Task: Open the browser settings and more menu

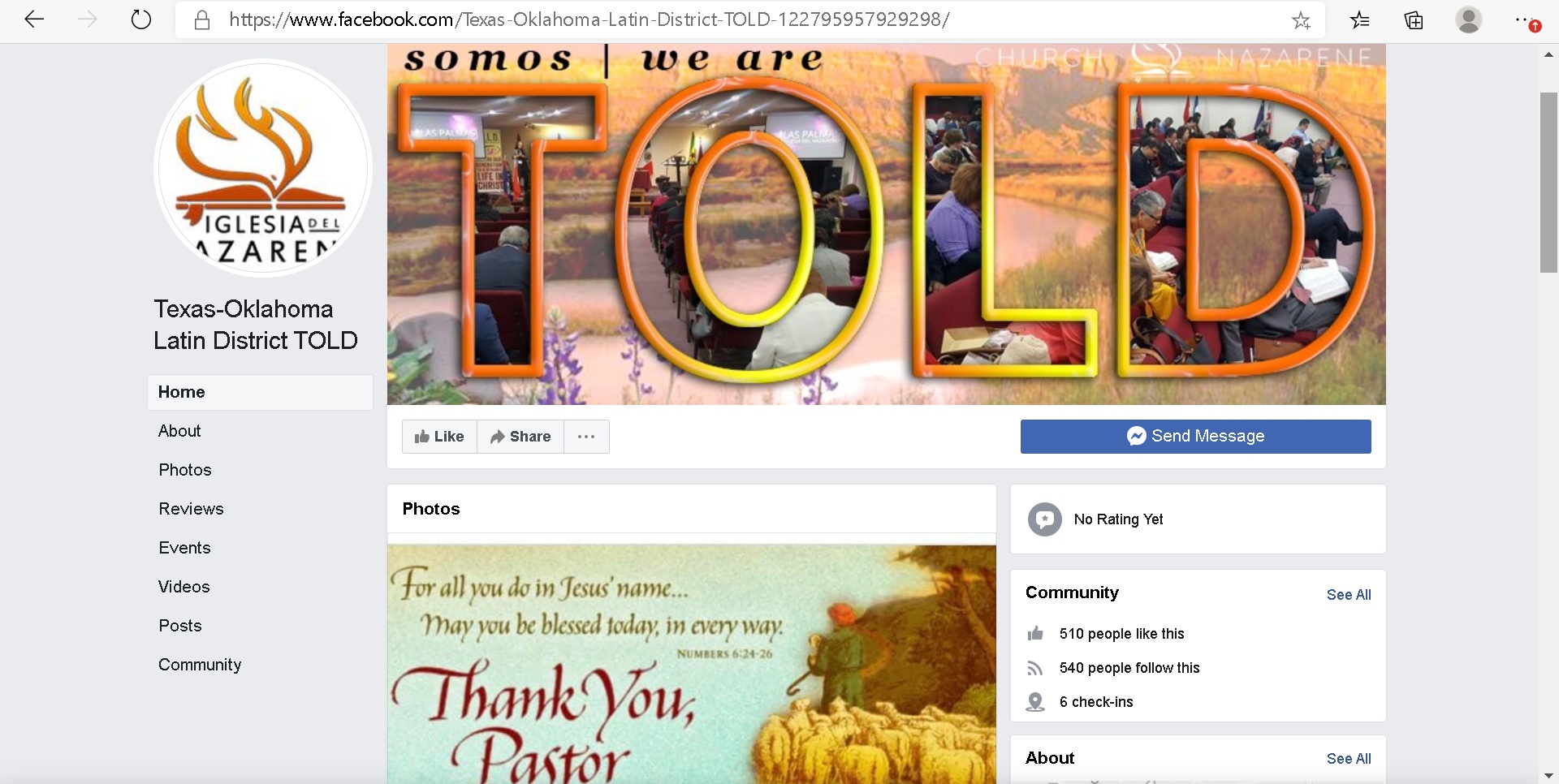Action: (1522, 19)
